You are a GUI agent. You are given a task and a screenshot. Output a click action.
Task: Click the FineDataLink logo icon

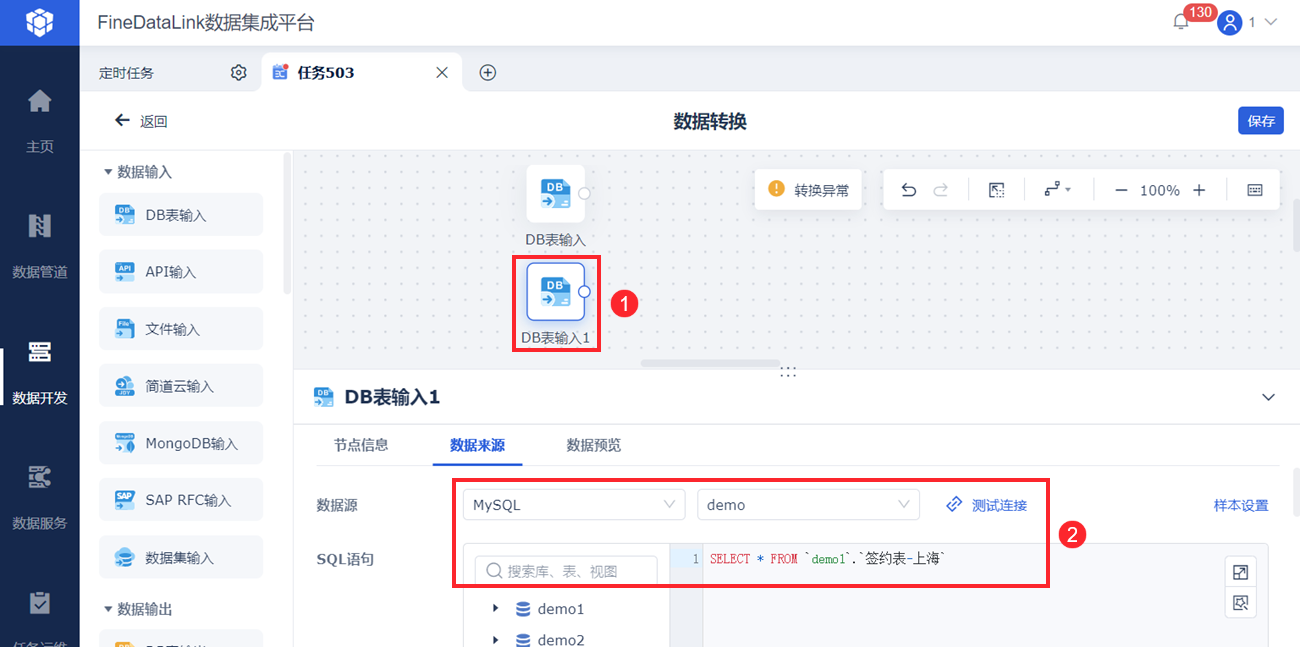click(x=39, y=21)
